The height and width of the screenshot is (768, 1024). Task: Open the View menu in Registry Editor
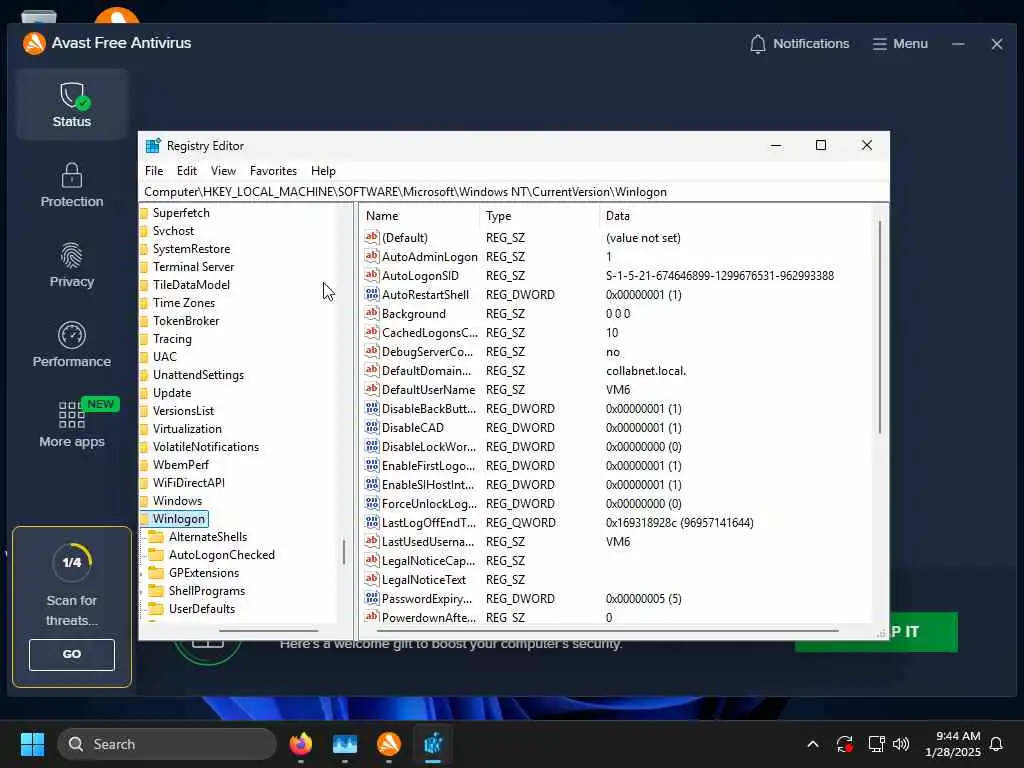point(223,171)
